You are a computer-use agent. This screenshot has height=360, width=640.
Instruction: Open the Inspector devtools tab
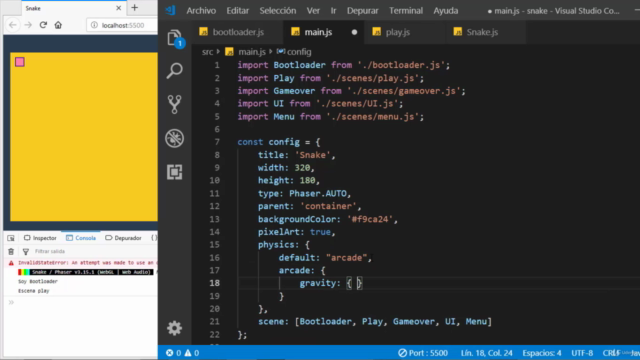40,238
